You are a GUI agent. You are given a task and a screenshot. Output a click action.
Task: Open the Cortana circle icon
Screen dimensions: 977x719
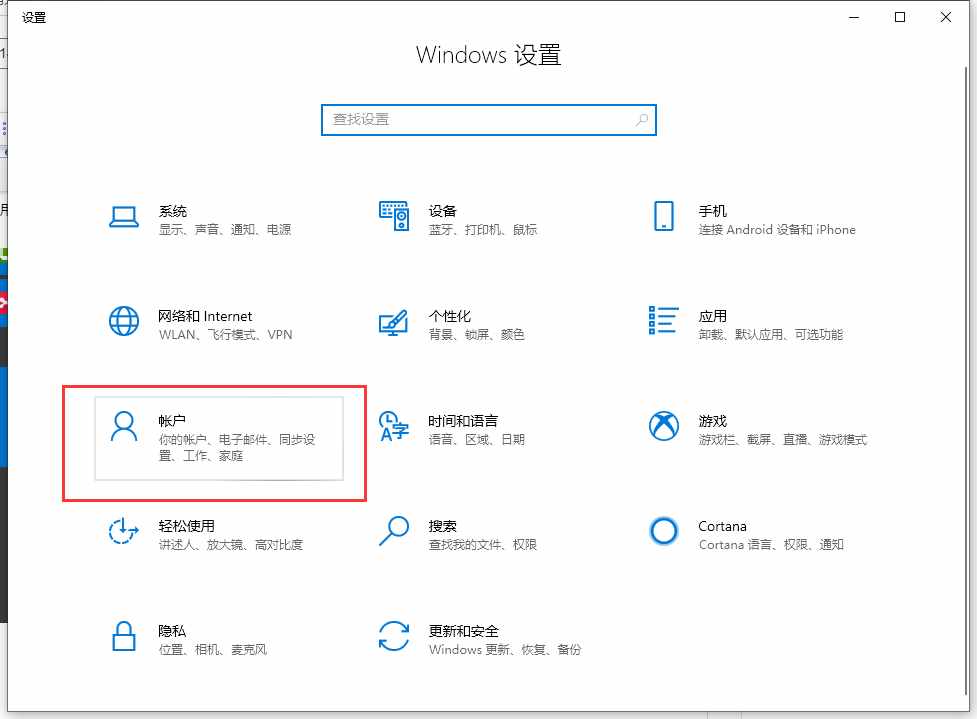click(x=664, y=531)
